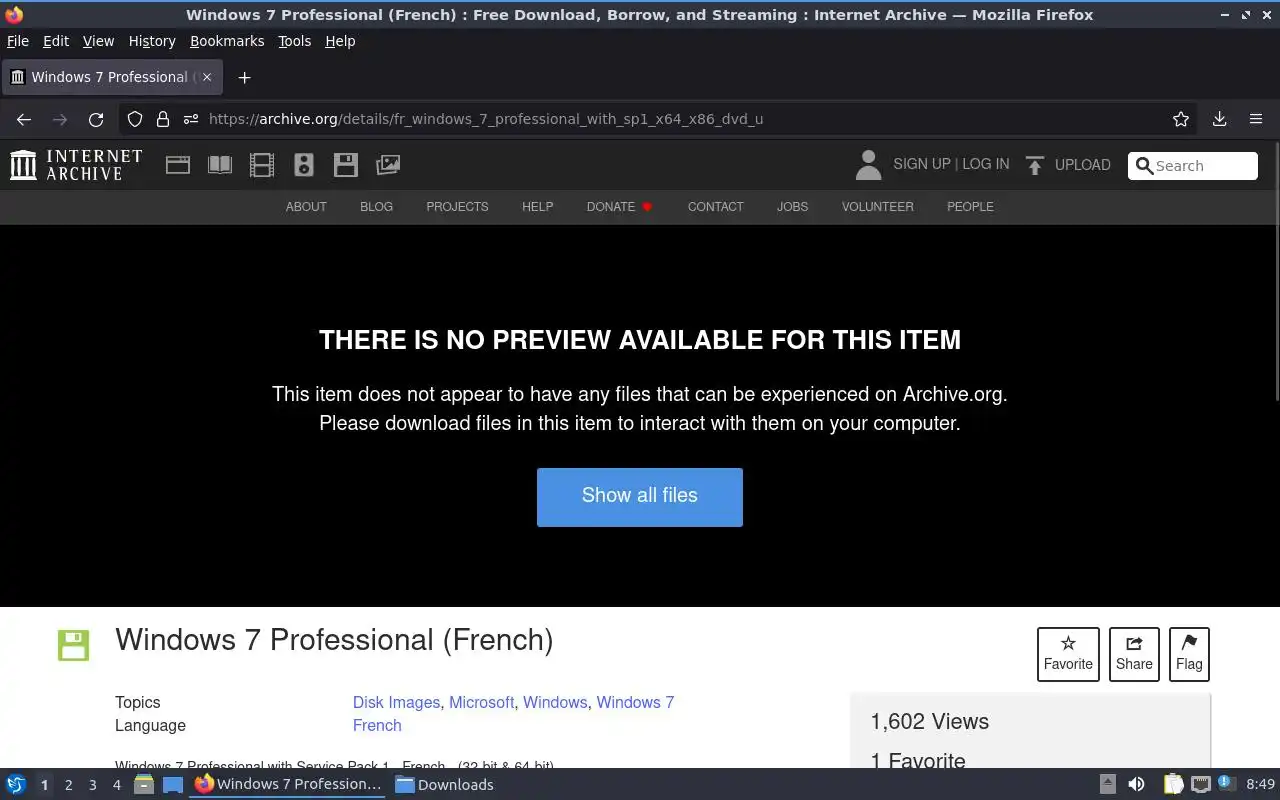Click the page vertical scrollbar

pyautogui.click(x=1275, y=270)
